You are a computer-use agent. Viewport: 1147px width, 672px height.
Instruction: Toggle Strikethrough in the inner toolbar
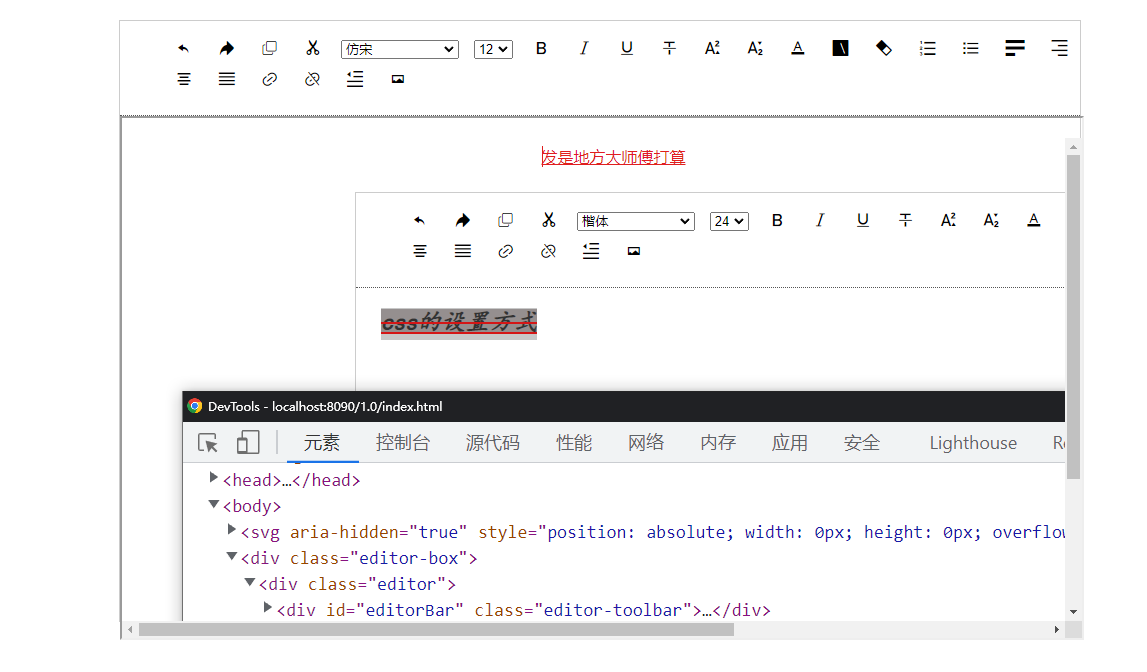coord(906,220)
